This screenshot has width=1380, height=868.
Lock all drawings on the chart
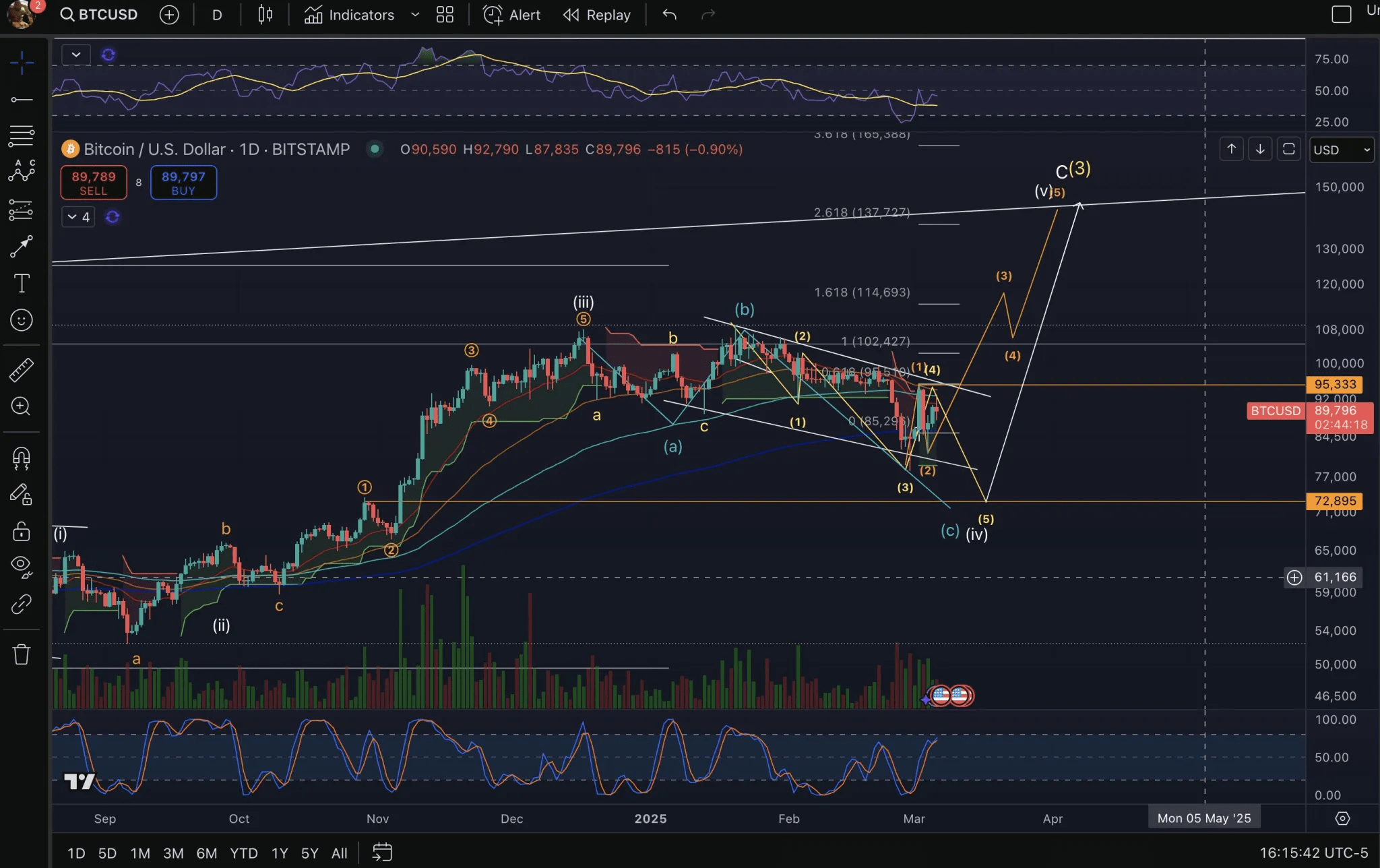[x=22, y=531]
